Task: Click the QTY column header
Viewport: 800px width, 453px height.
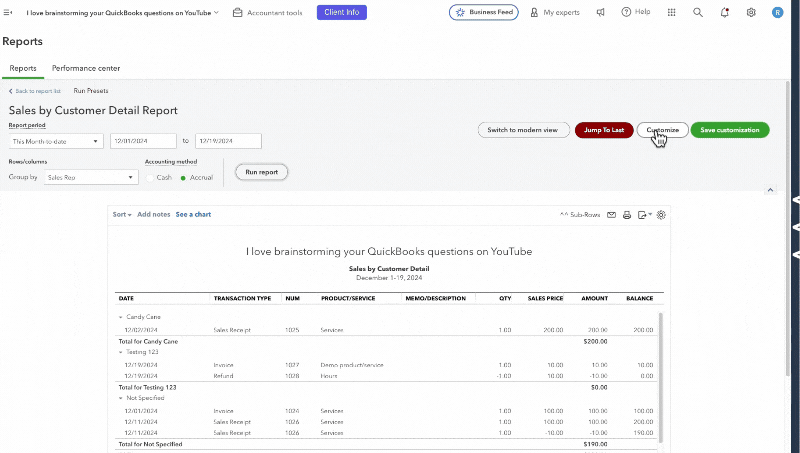Action: pyautogui.click(x=505, y=298)
